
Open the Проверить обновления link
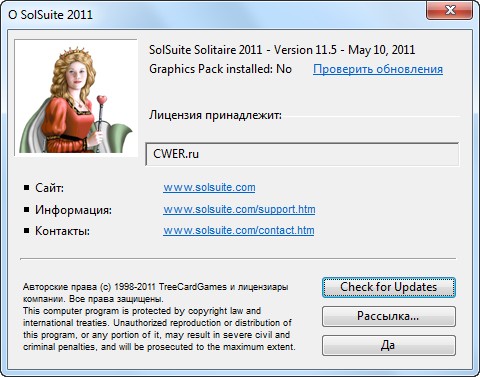pyautogui.click(x=378, y=69)
